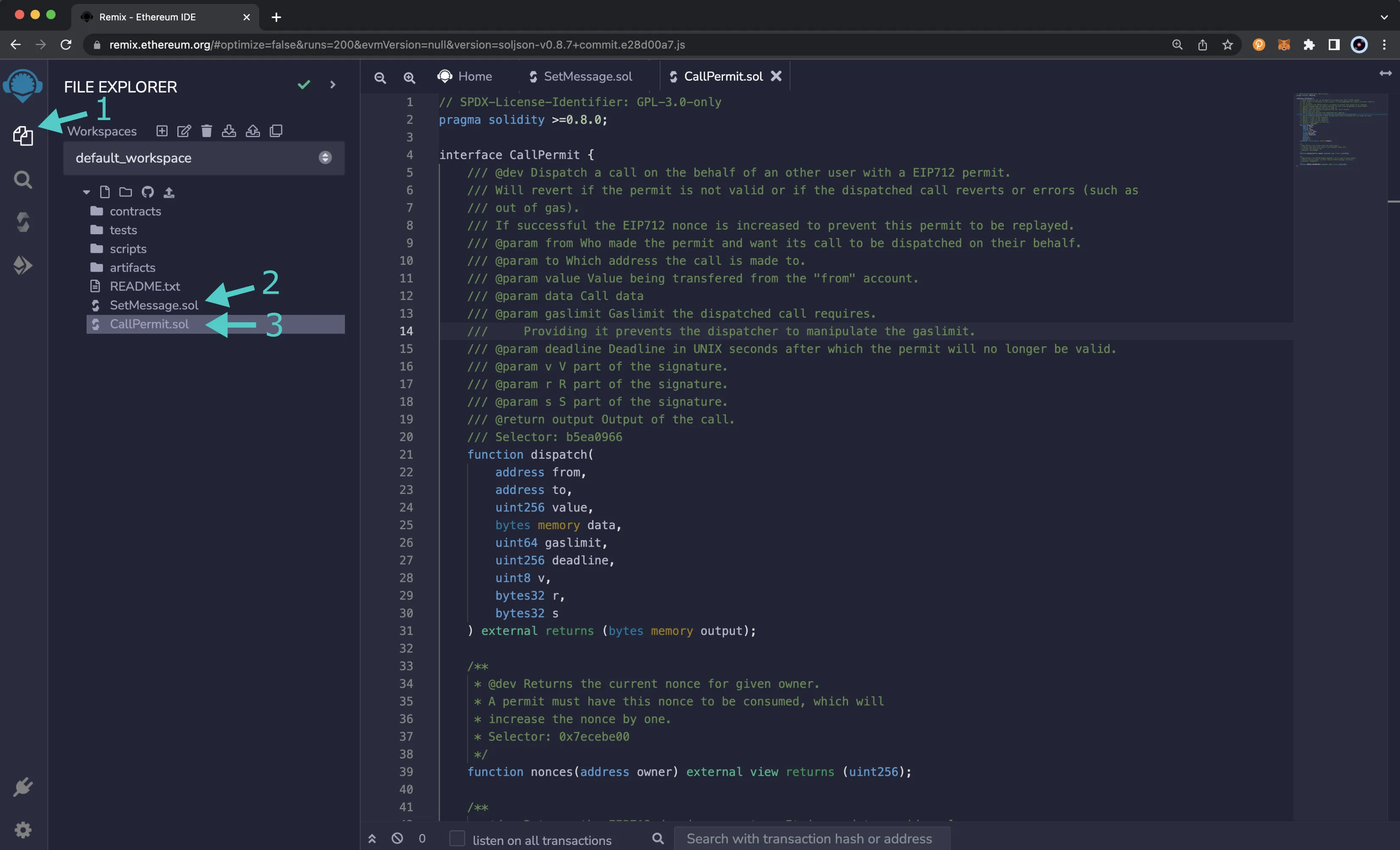
Task: Load local file upload icon
Action: click(x=169, y=193)
